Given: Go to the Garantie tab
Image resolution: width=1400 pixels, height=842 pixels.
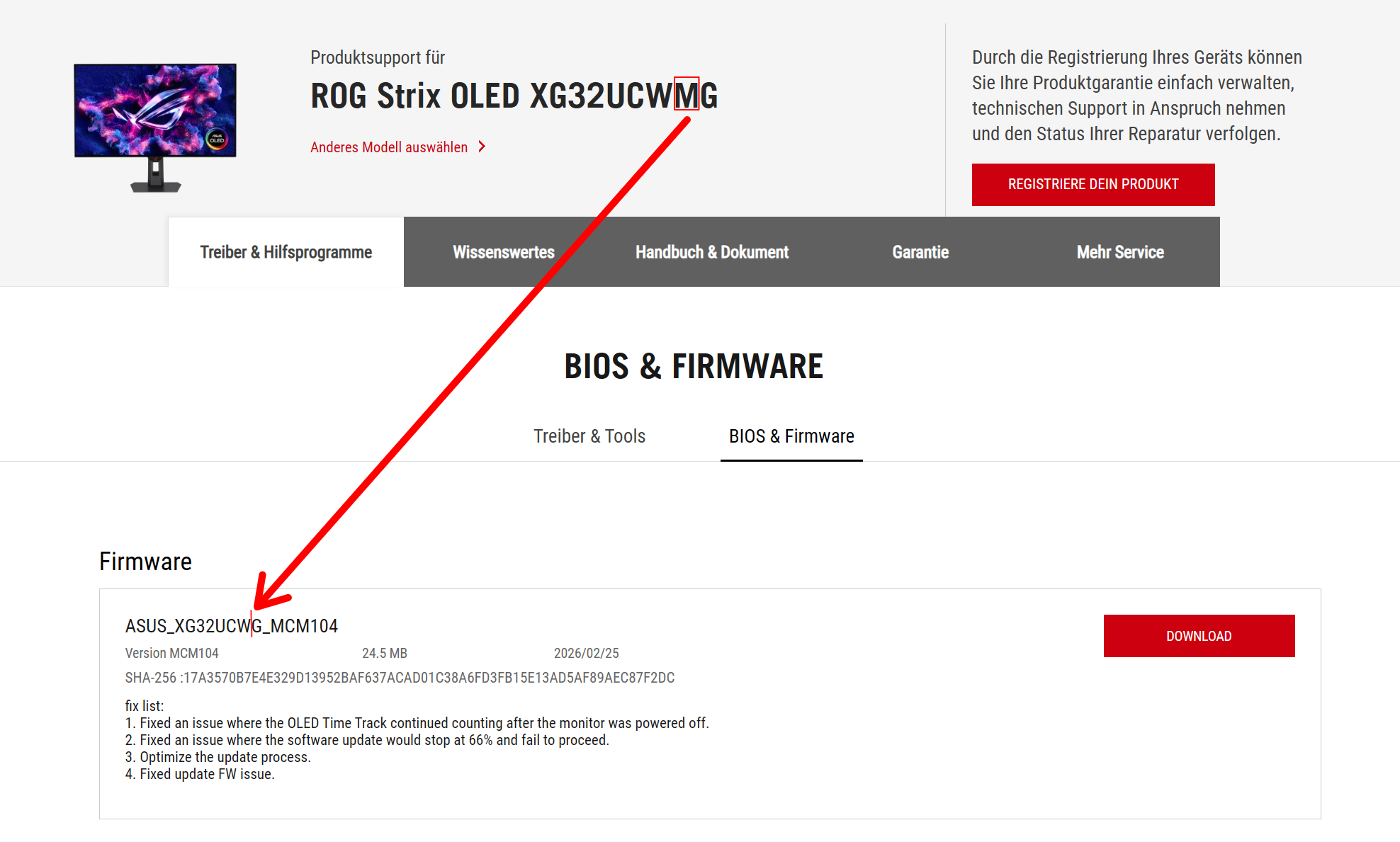Looking at the screenshot, I should [x=920, y=252].
